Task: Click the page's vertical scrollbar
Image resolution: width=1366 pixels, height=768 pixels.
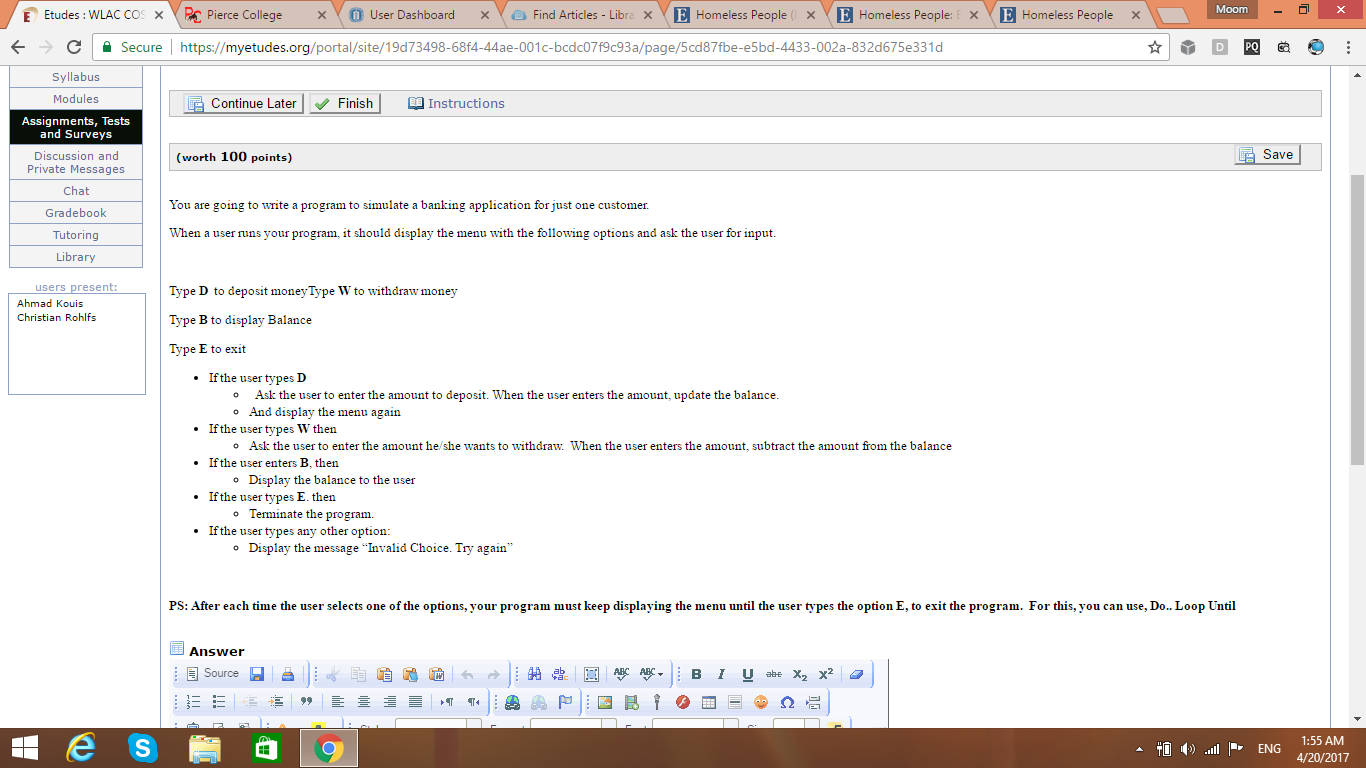Action: click(1357, 320)
